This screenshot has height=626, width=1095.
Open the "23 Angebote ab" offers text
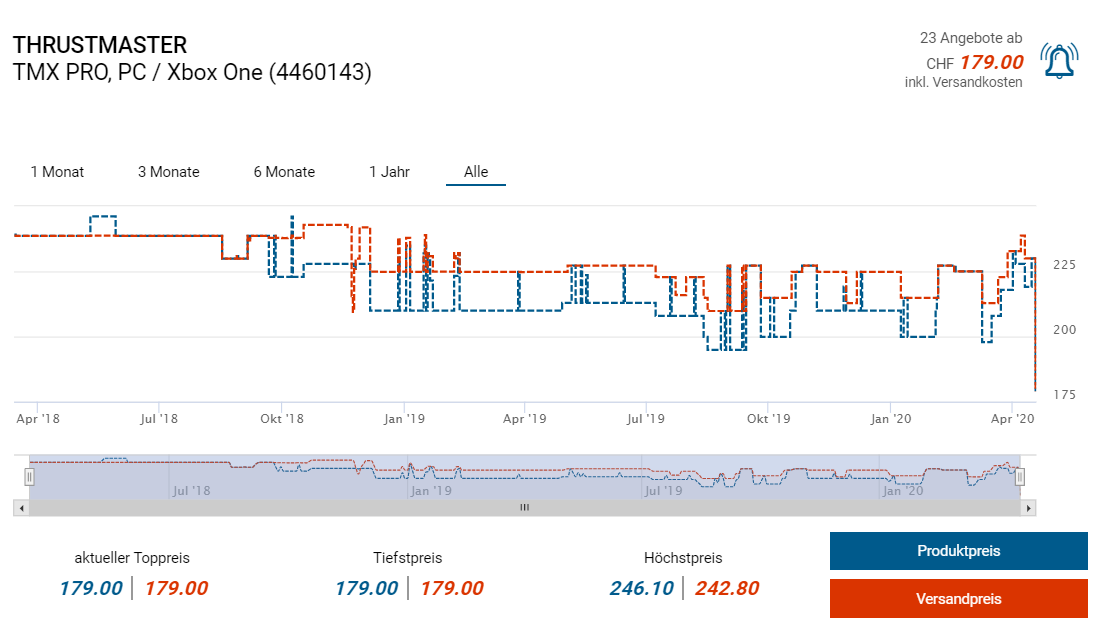click(x=970, y=38)
